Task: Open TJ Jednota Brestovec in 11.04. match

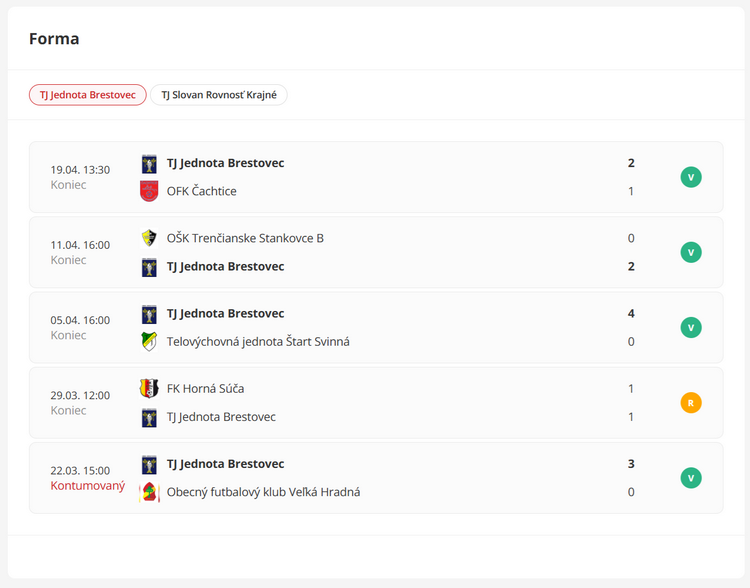Action: point(225,266)
